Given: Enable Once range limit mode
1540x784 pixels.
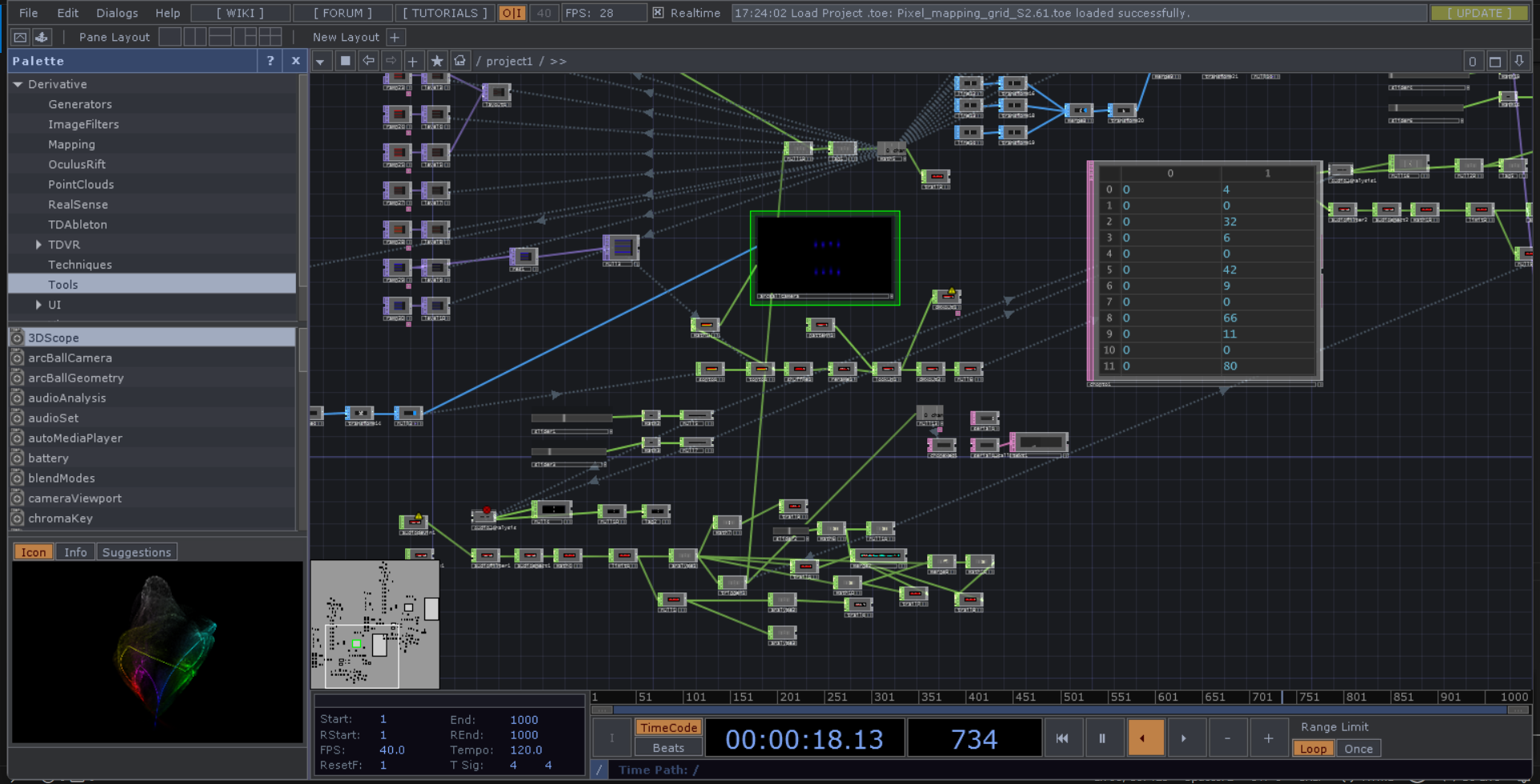Looking at the screenshot, I should point(1358,749).
